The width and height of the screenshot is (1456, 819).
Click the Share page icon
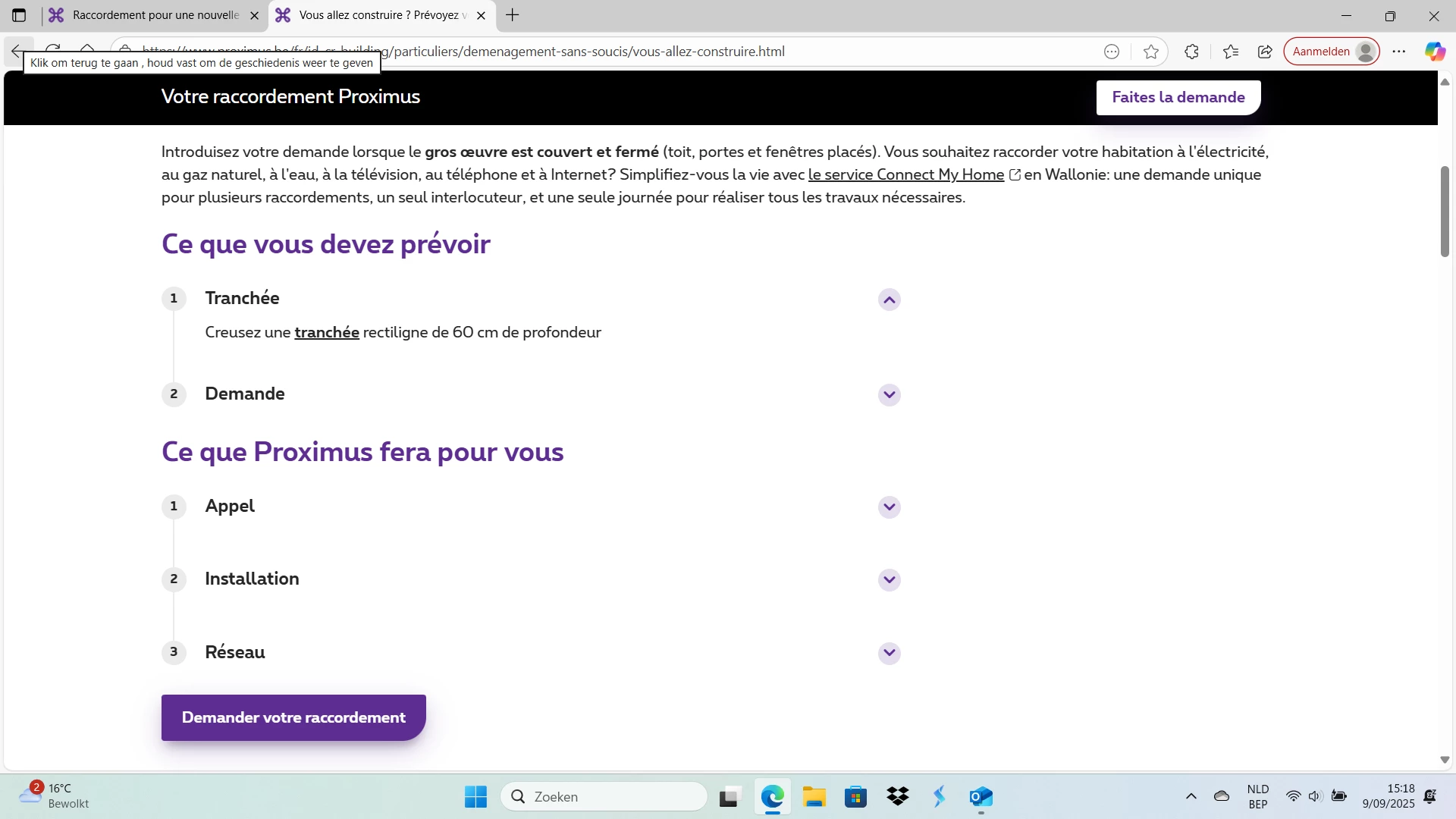(x=1265, y=52)
